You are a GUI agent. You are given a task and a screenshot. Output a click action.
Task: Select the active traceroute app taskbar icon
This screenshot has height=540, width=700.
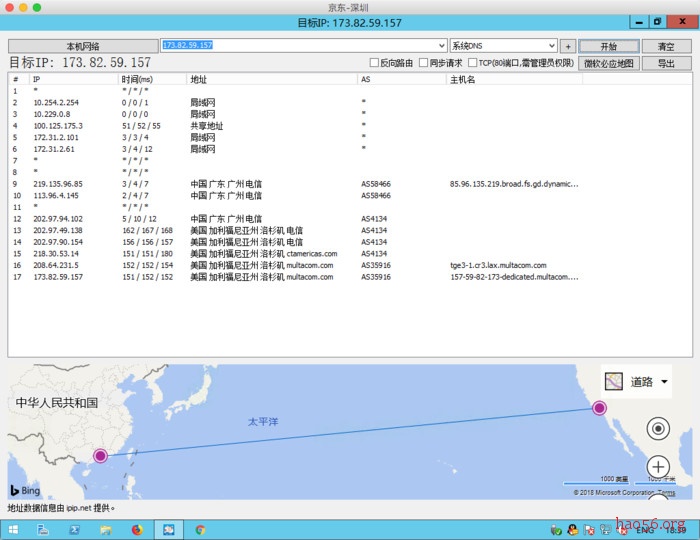(x=169, y=530)
